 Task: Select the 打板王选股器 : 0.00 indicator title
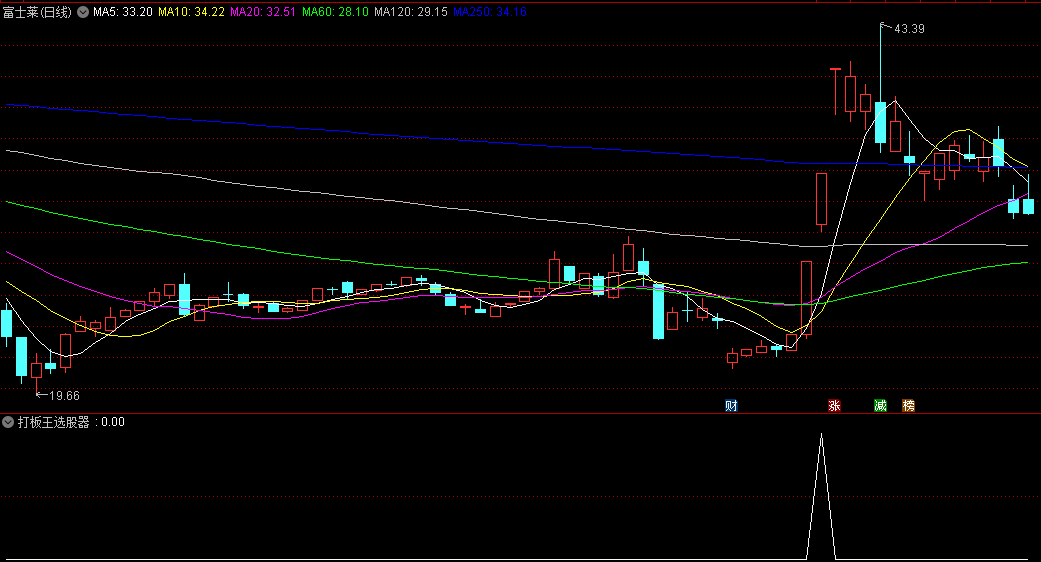[71, 422]
